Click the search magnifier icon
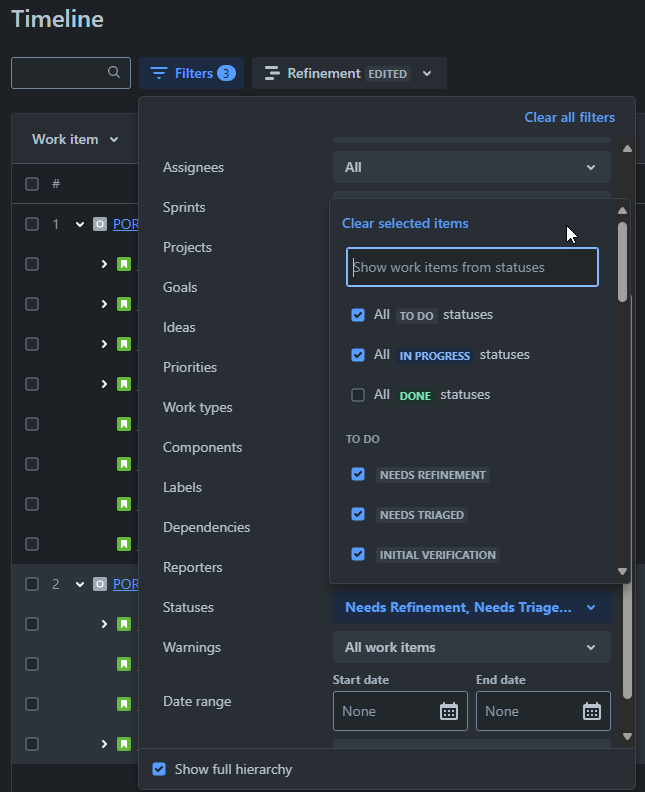 [x=114, y=72]
